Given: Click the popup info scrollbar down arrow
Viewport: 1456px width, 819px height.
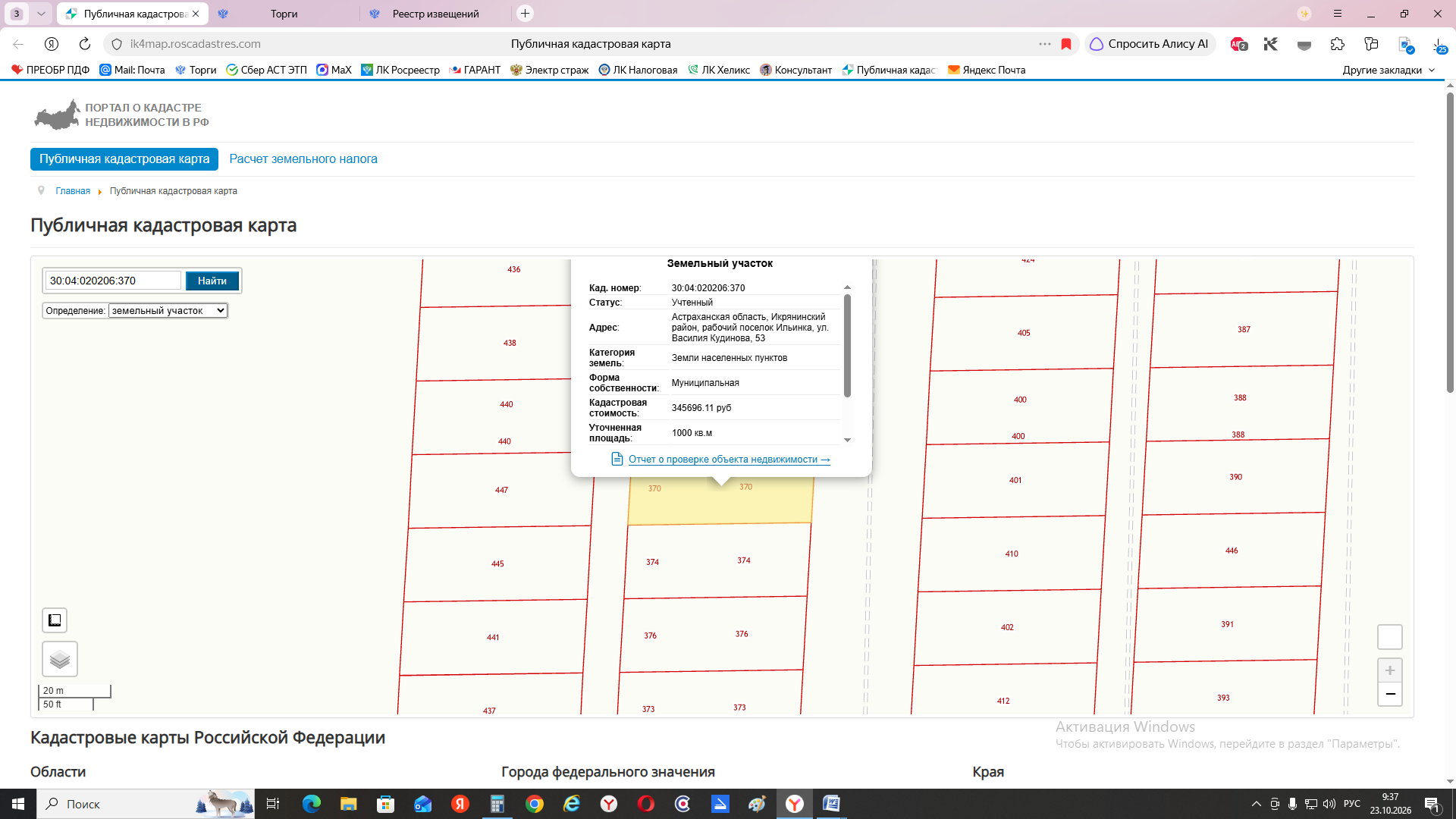Looking at the screenshot, I should 847,440.
